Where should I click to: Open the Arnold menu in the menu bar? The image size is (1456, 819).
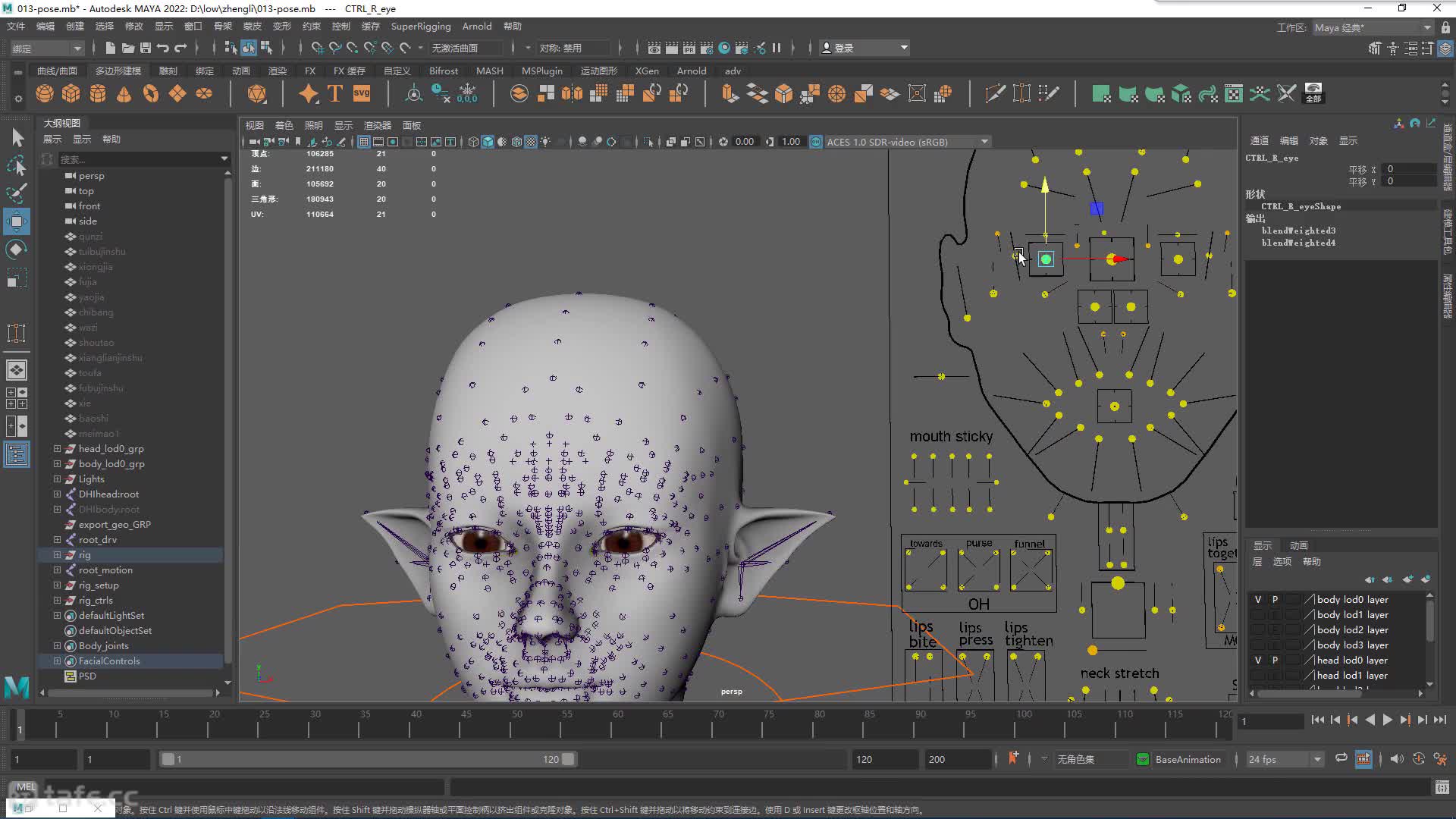(476, 27)
